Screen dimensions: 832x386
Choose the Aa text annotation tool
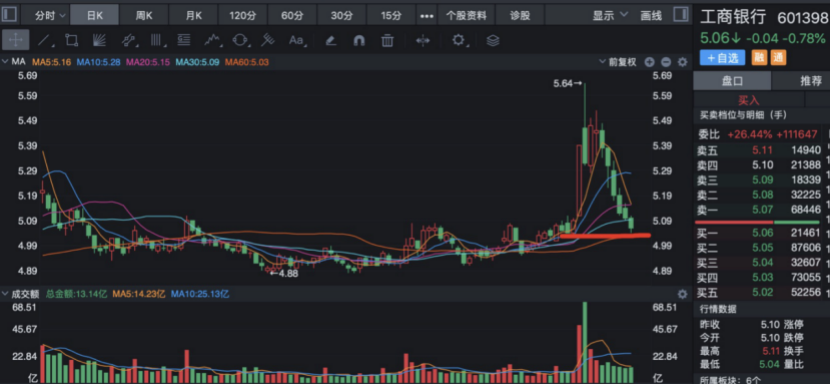(296, 40)
